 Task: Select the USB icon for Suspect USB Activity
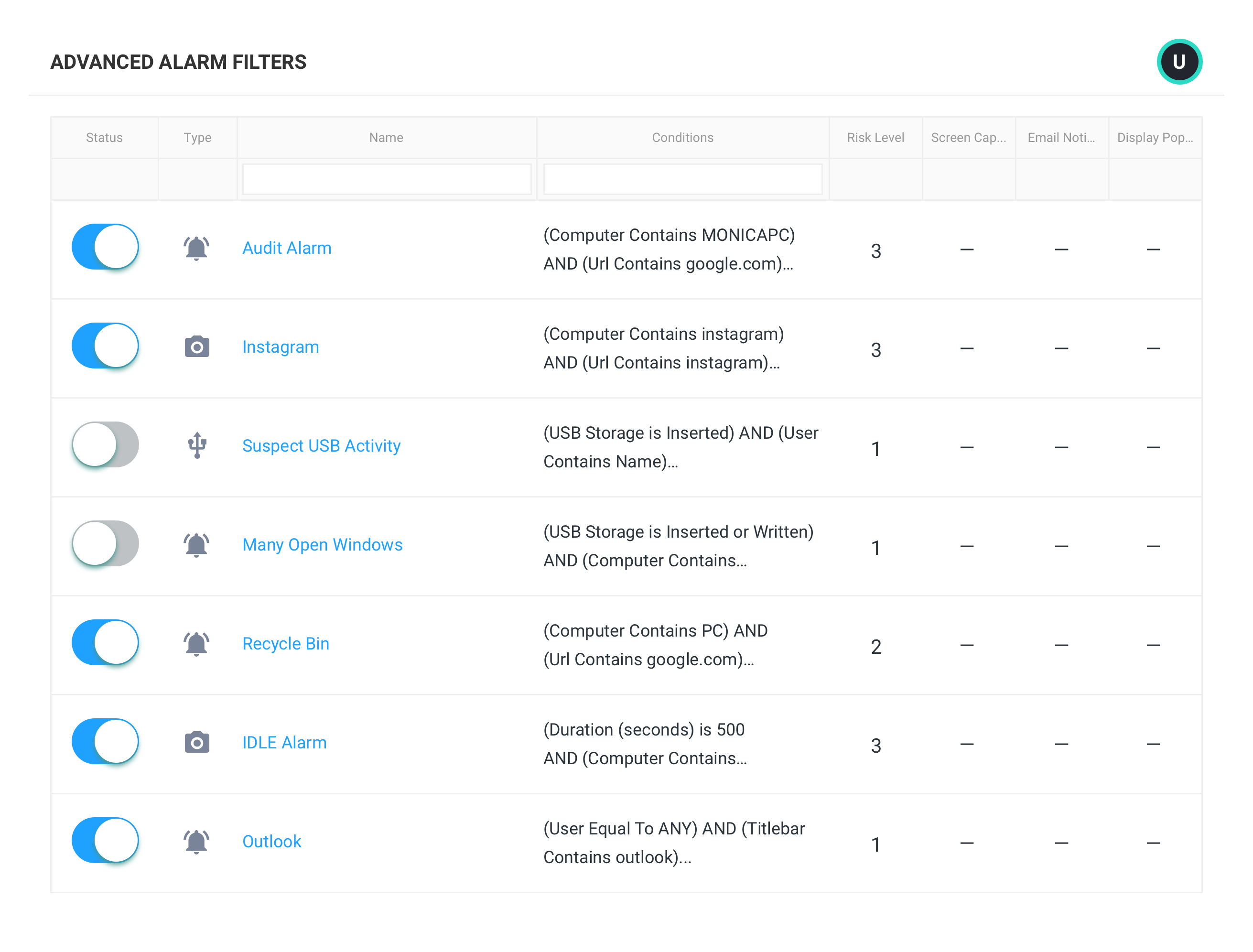click(x=197, y=445)
